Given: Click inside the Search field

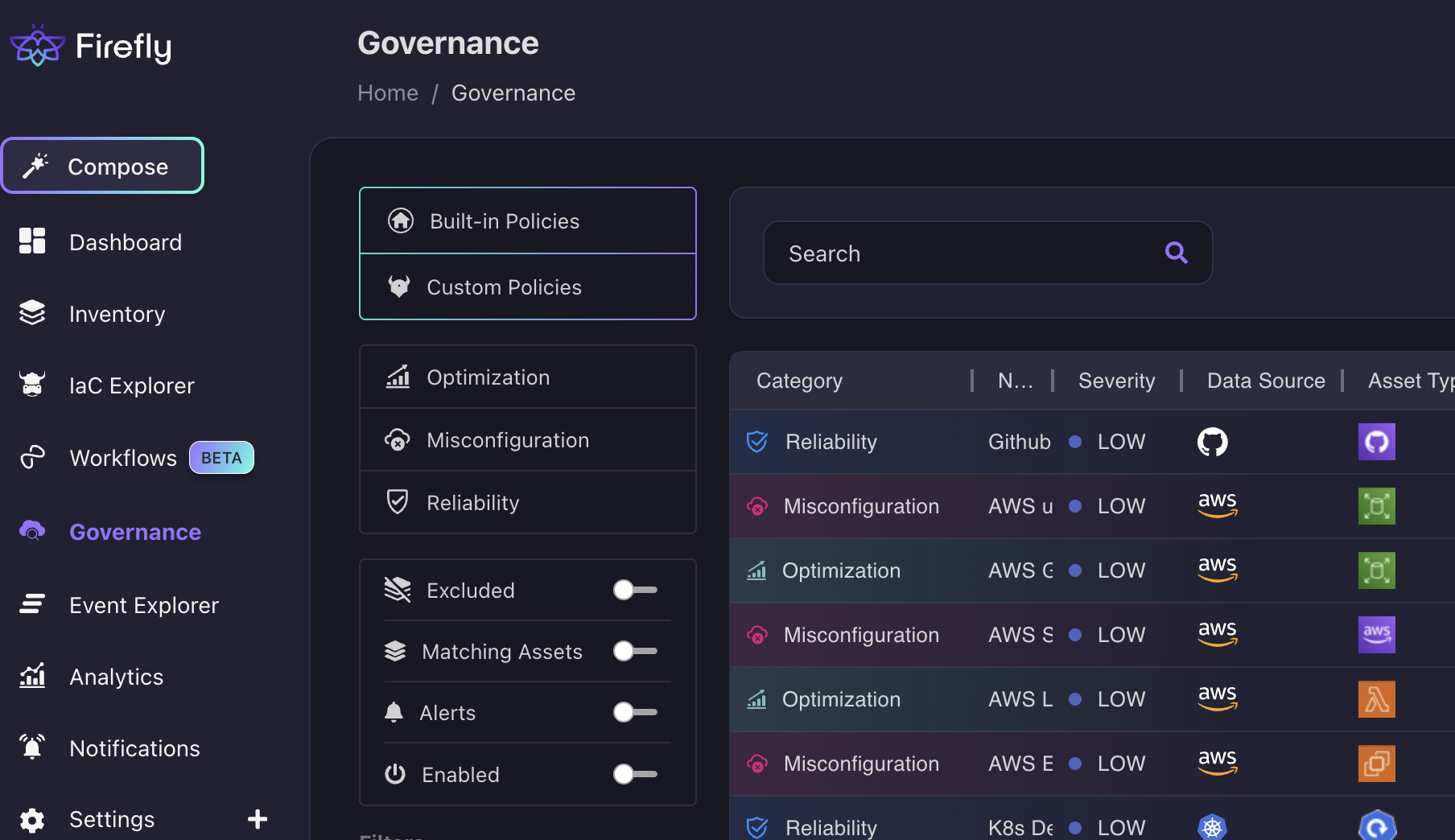Looking at the screenshot, I should pyautogui.click(x=925, y=253).
